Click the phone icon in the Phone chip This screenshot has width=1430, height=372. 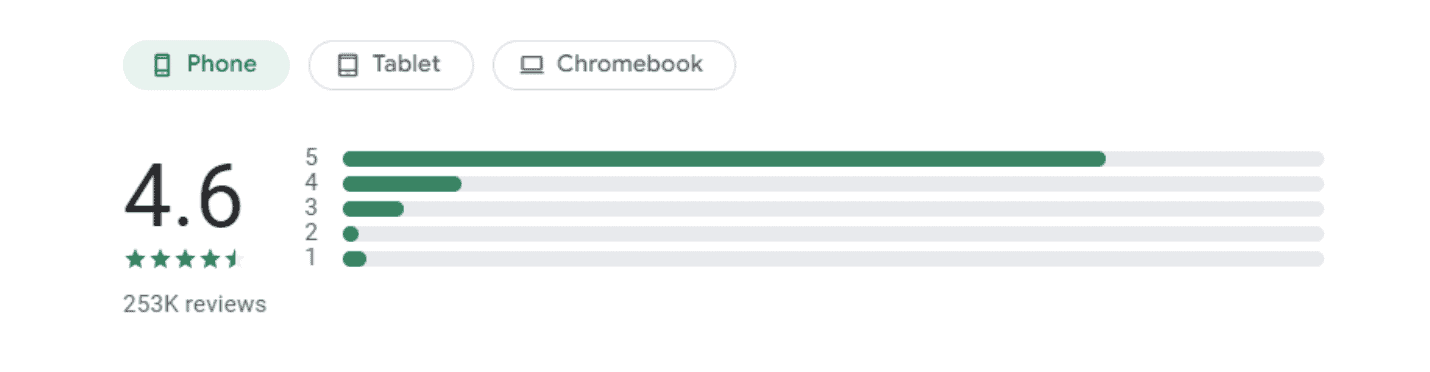coord(161,65)
